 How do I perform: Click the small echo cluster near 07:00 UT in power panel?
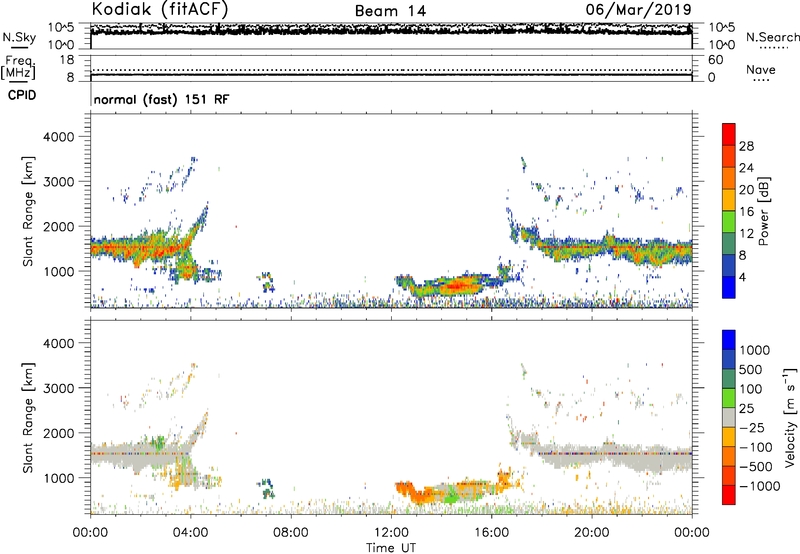click(267, 282)
